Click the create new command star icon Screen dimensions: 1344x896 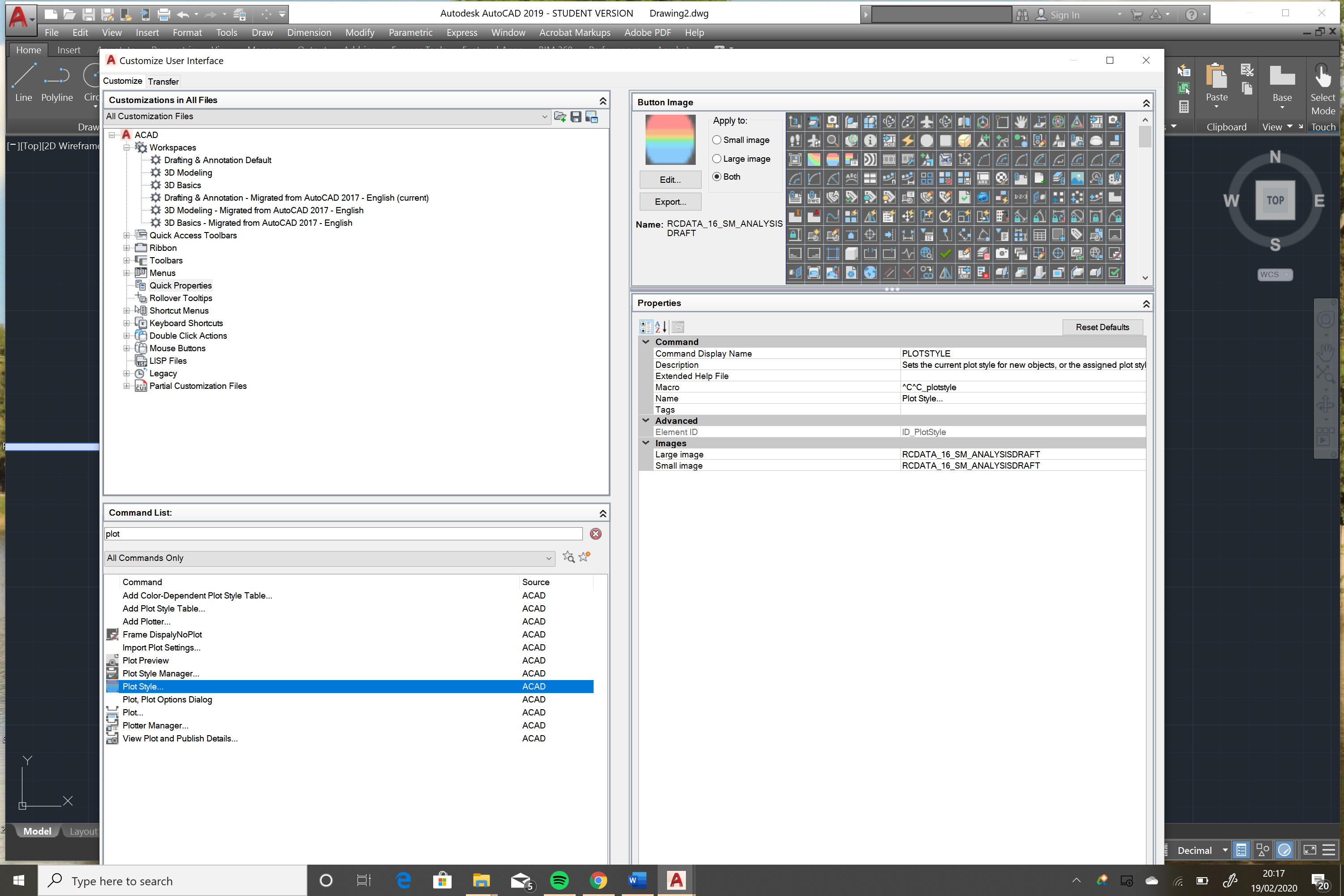584,556
